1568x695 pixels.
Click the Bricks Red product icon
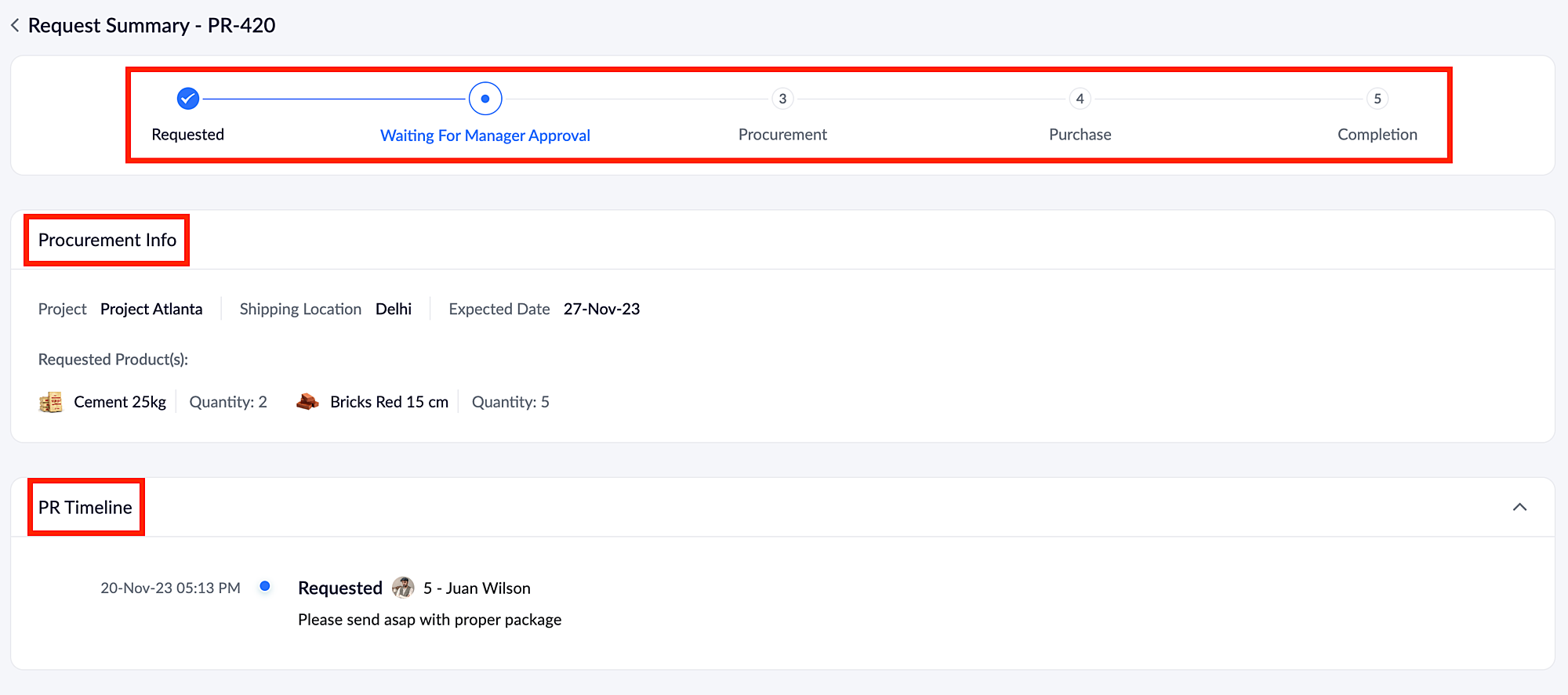tap(307, 402)
